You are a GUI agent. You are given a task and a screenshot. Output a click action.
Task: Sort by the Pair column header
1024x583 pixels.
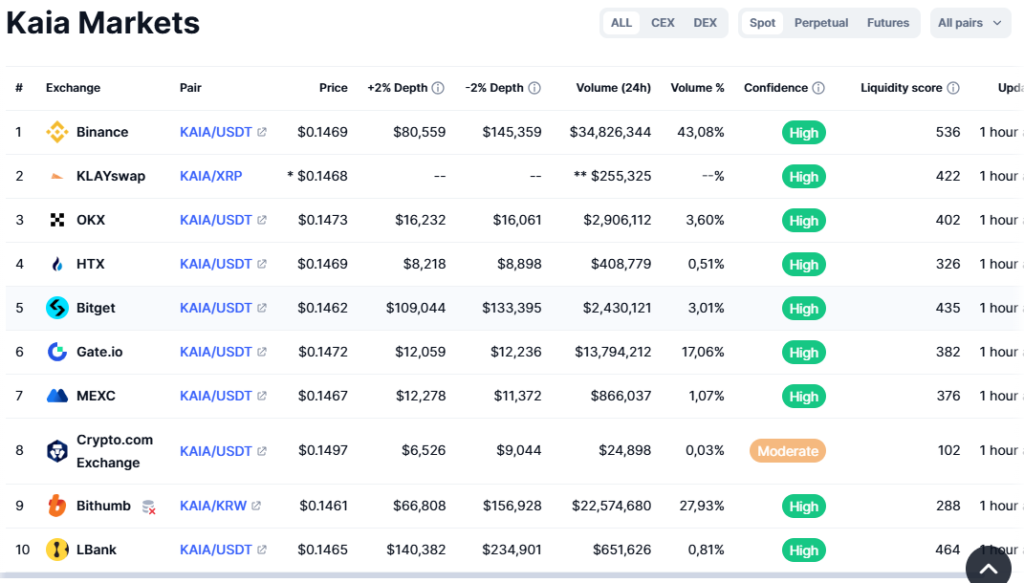191,87
